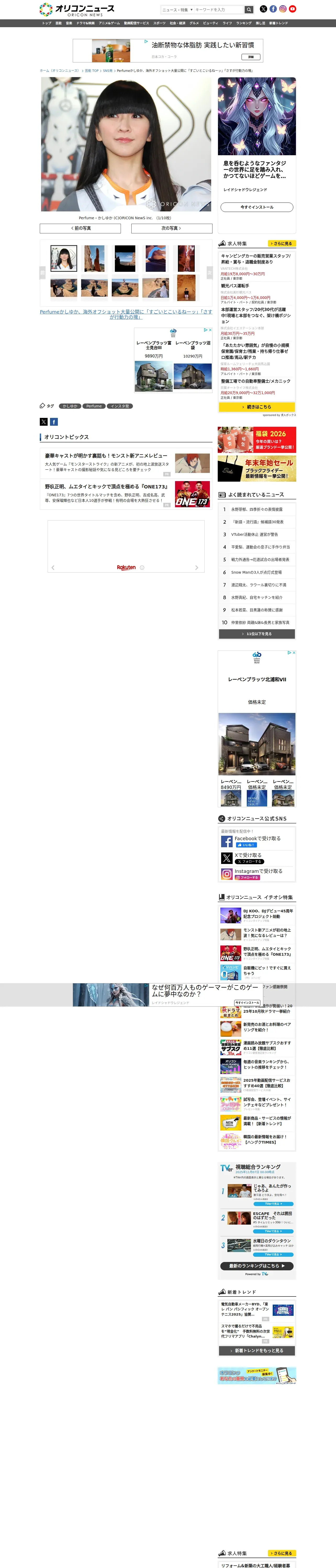Click the X icon in 公式SNS section

pyautogui.click(x=227, y=858)
